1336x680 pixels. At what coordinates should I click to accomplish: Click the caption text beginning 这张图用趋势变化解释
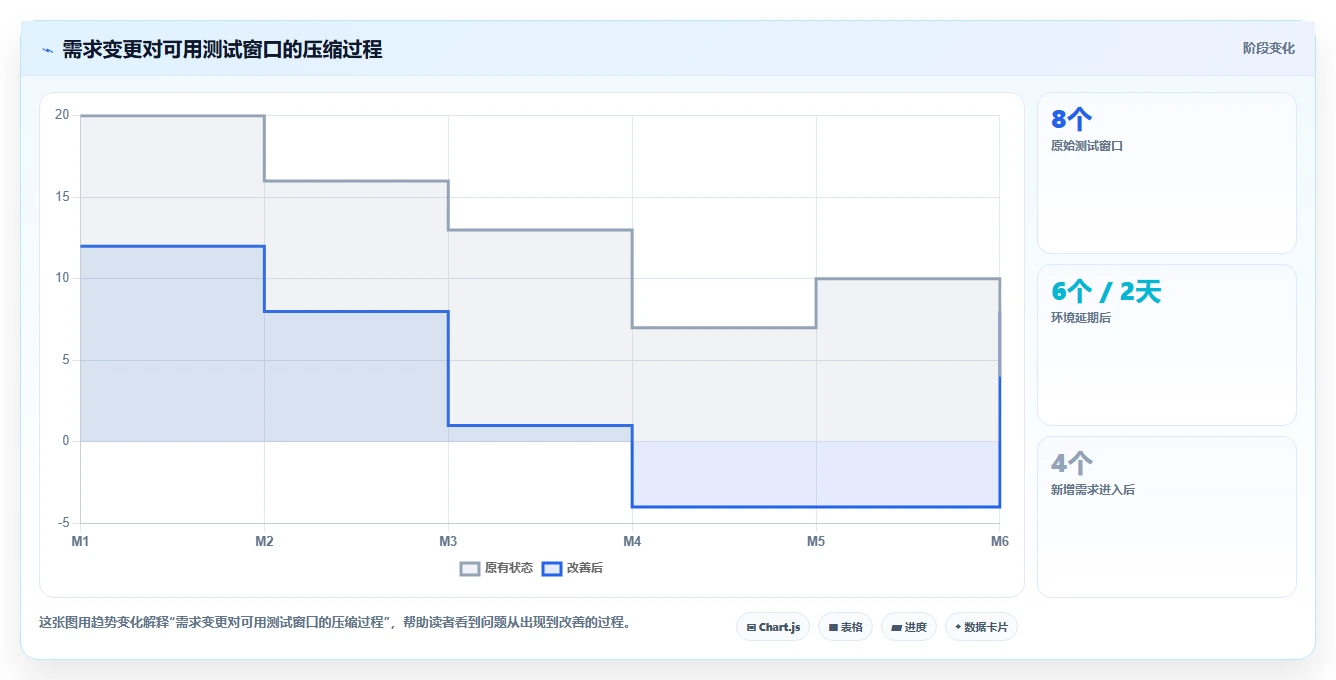click(x=334, y=622)
